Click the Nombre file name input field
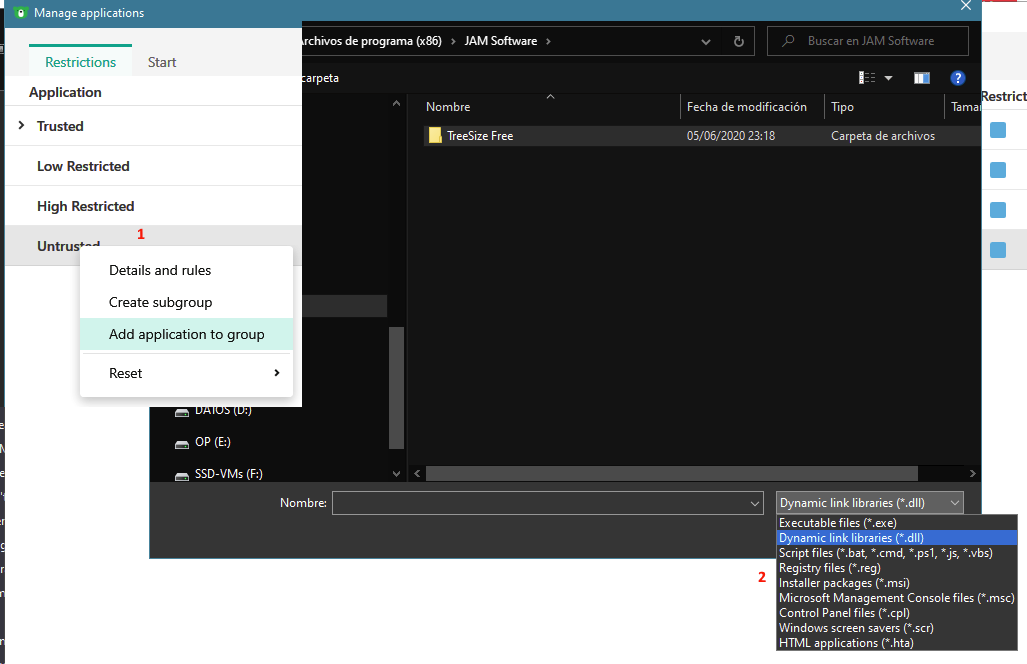The image size is (1027, 664). click(x=540, y=503)
